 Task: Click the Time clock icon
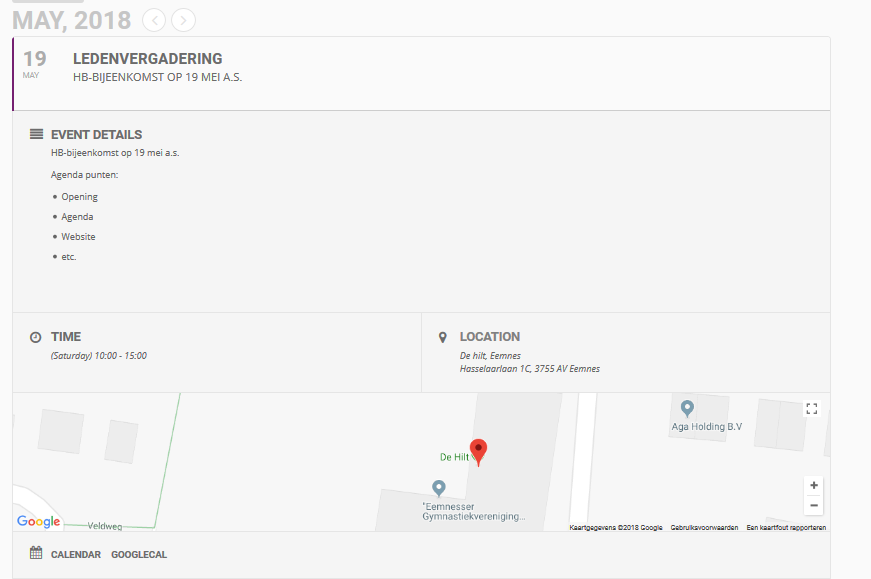[x=36, y=337]
